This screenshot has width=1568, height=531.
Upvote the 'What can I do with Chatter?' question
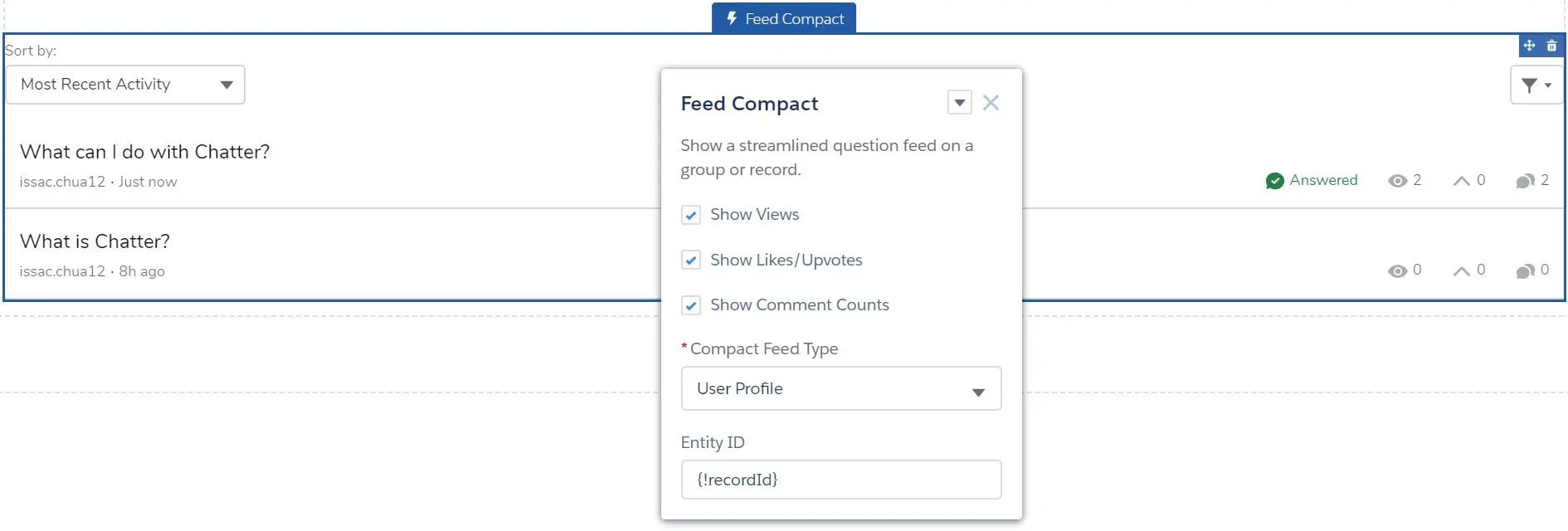point(1462,181)
